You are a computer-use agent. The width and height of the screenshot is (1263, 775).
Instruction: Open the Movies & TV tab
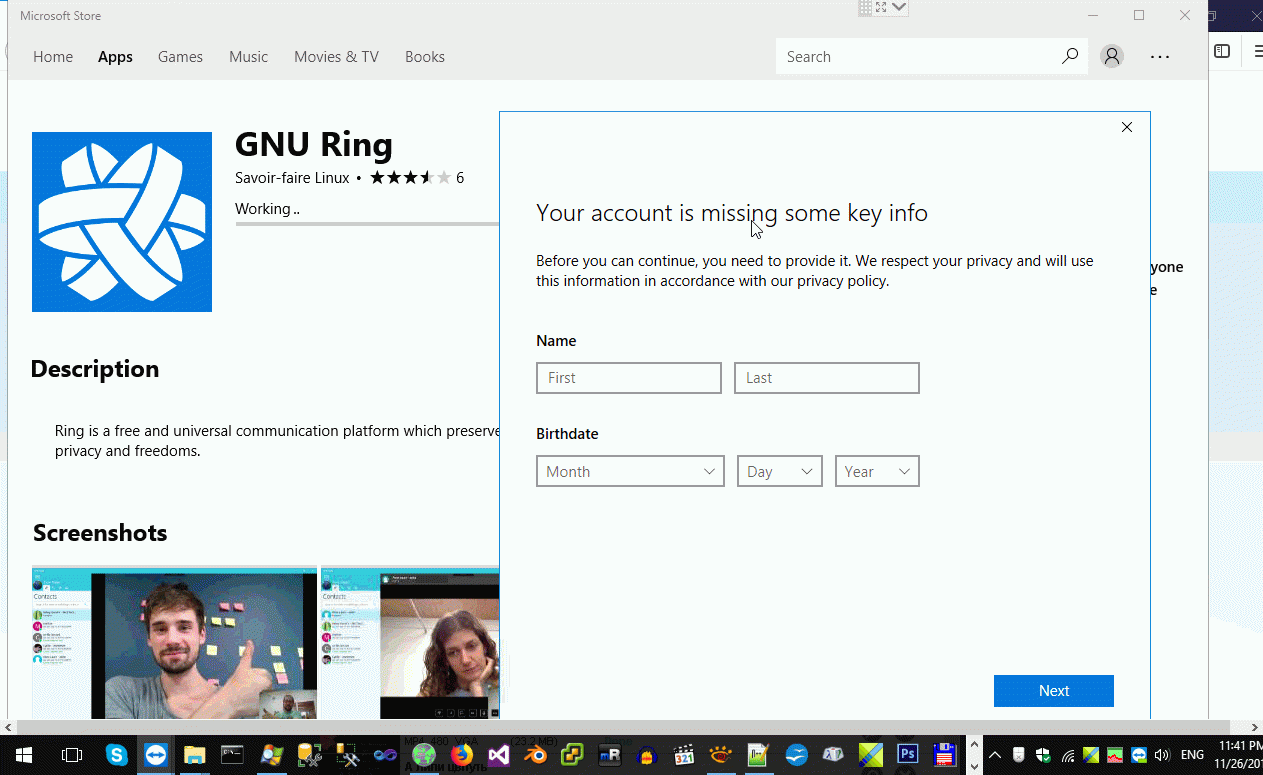point(336,57)
